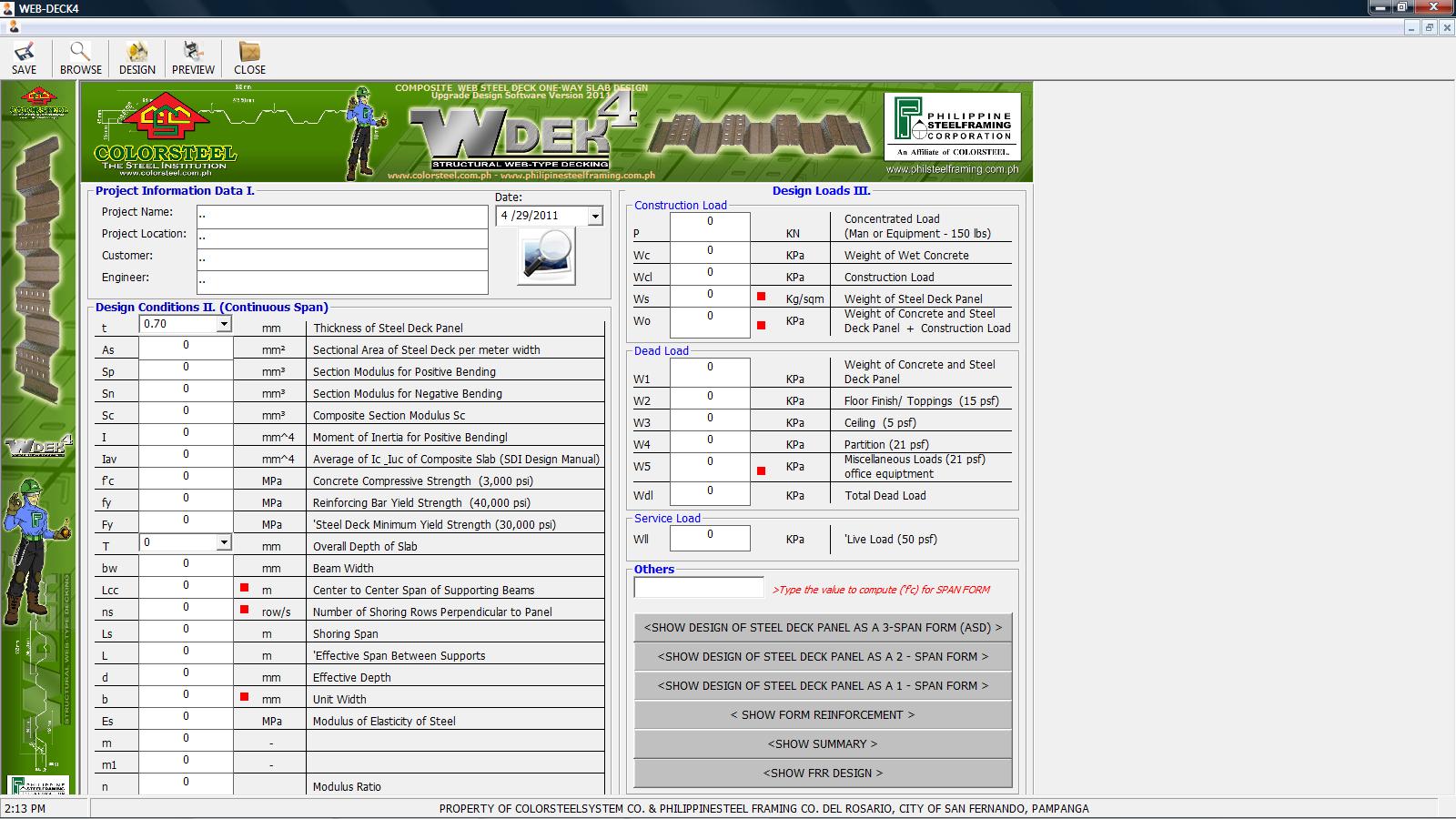Viewport: 1456px width, 819px height.
Task: Click the Beam Width bw field
Action: point(186,568)
